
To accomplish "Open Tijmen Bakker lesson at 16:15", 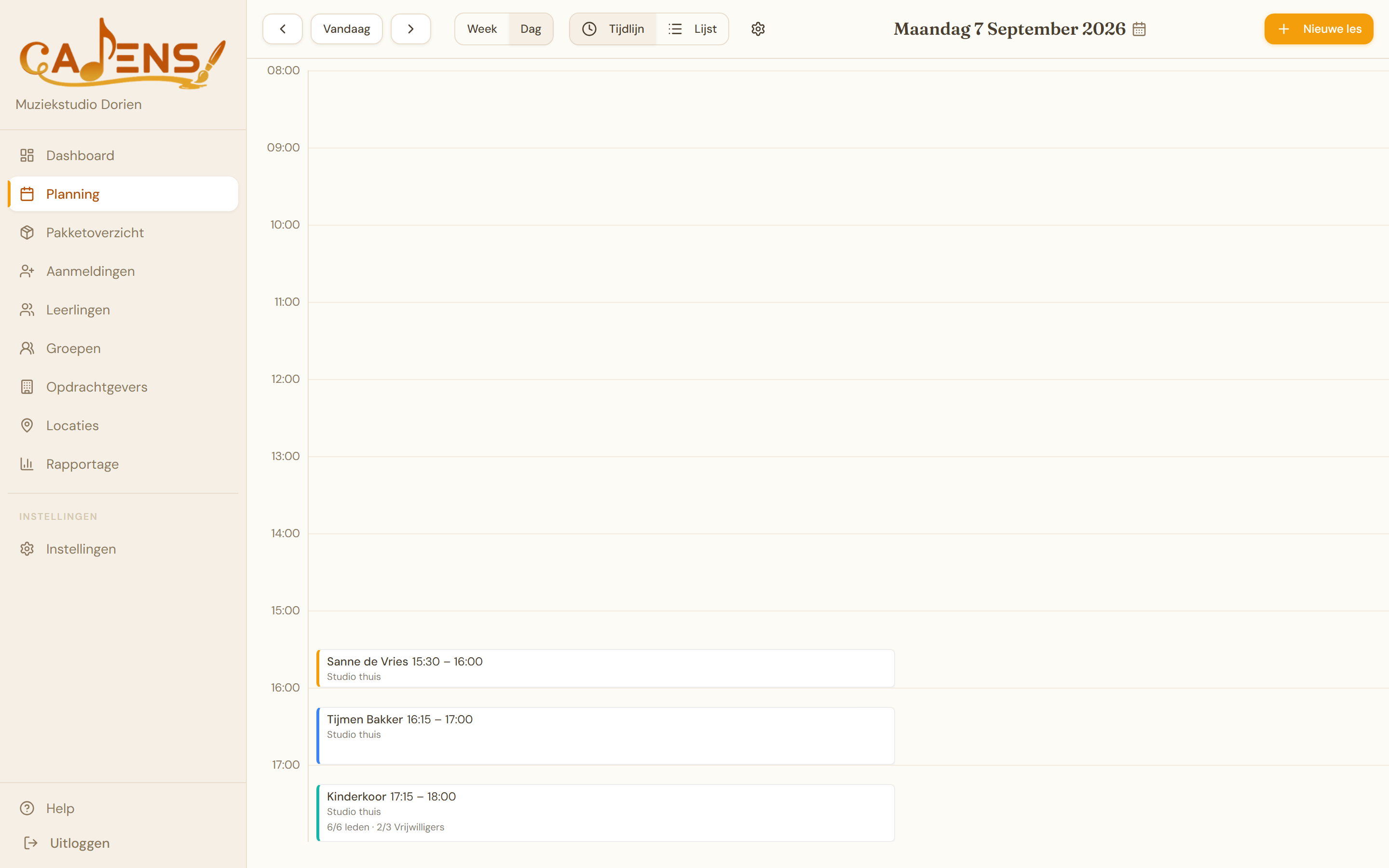I will coord(606,736).
